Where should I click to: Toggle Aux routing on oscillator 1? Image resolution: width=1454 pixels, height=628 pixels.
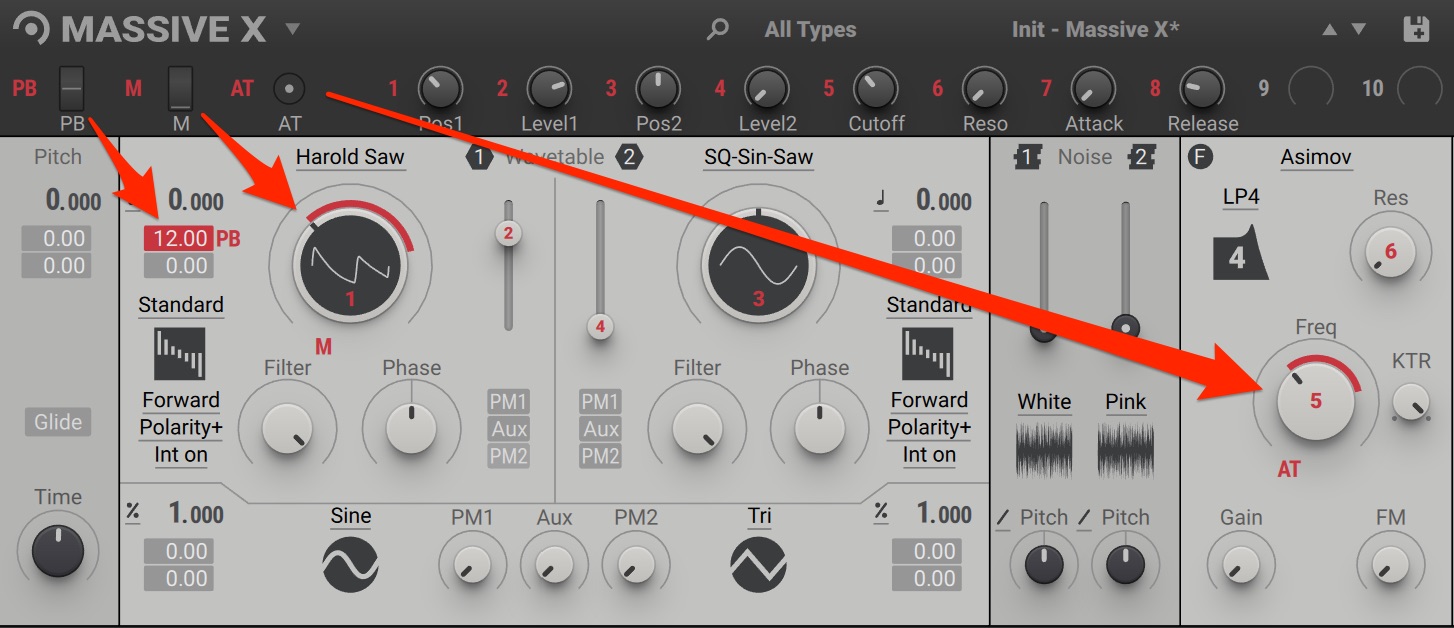508,429
